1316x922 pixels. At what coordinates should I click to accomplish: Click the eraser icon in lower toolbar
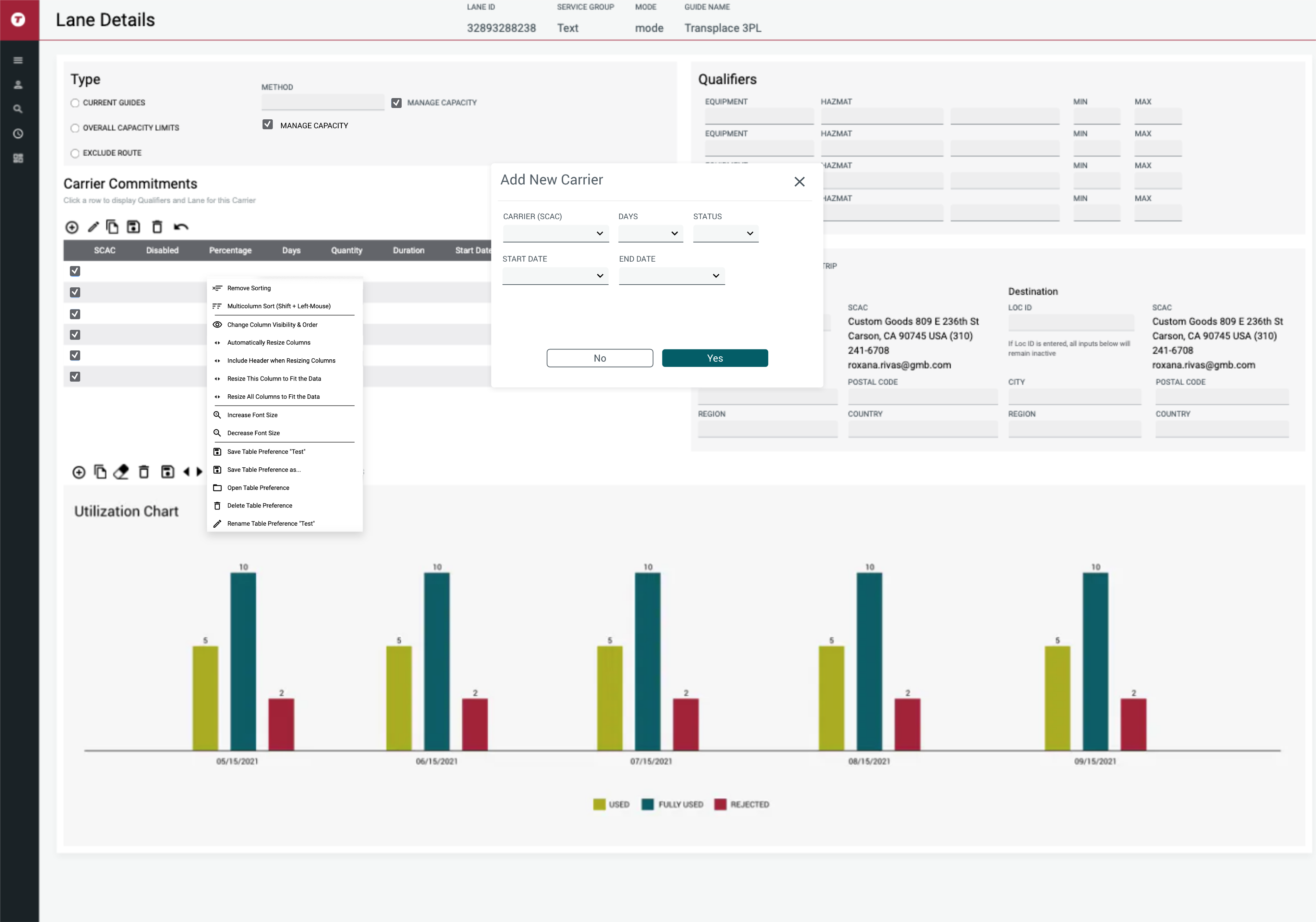click(122, 472)
